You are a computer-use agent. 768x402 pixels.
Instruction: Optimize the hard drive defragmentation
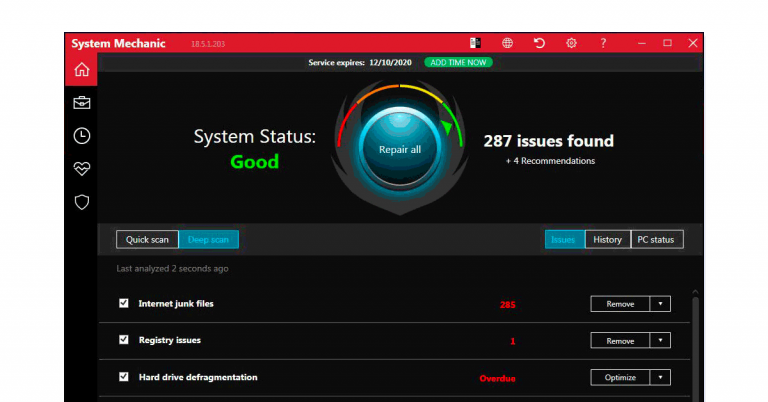620,378
